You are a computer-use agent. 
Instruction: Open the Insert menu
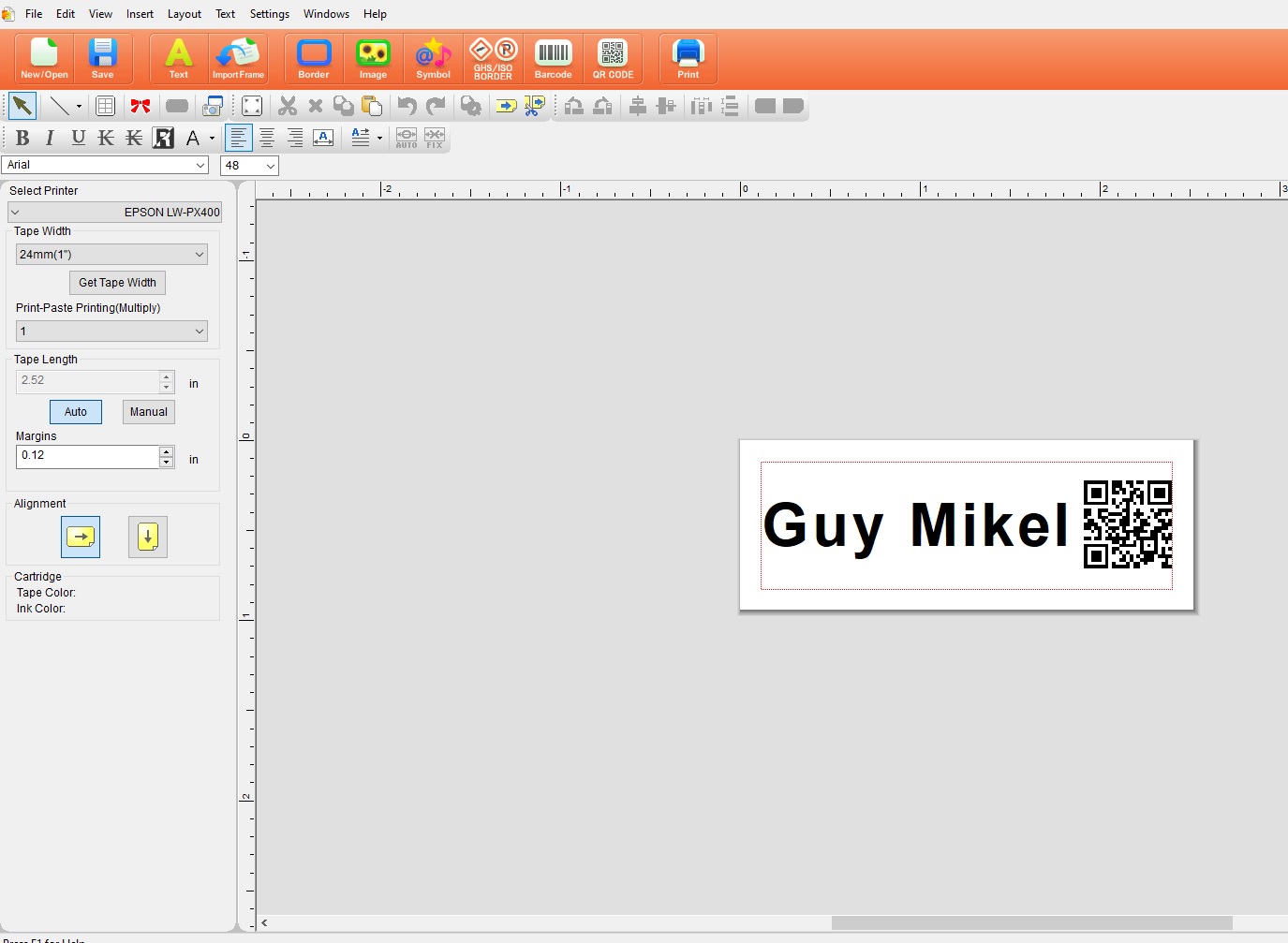(140, 14)
